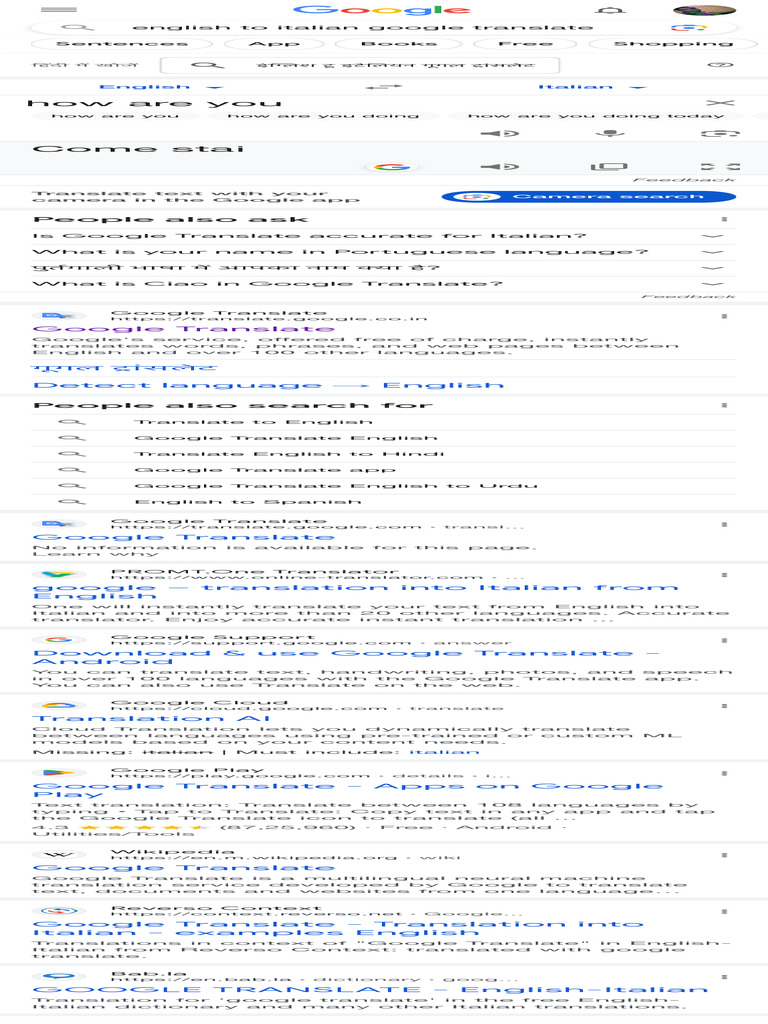Open the translation in fullscreen
The width and height of the screenshot is (768, 1024).
(719, 167)
